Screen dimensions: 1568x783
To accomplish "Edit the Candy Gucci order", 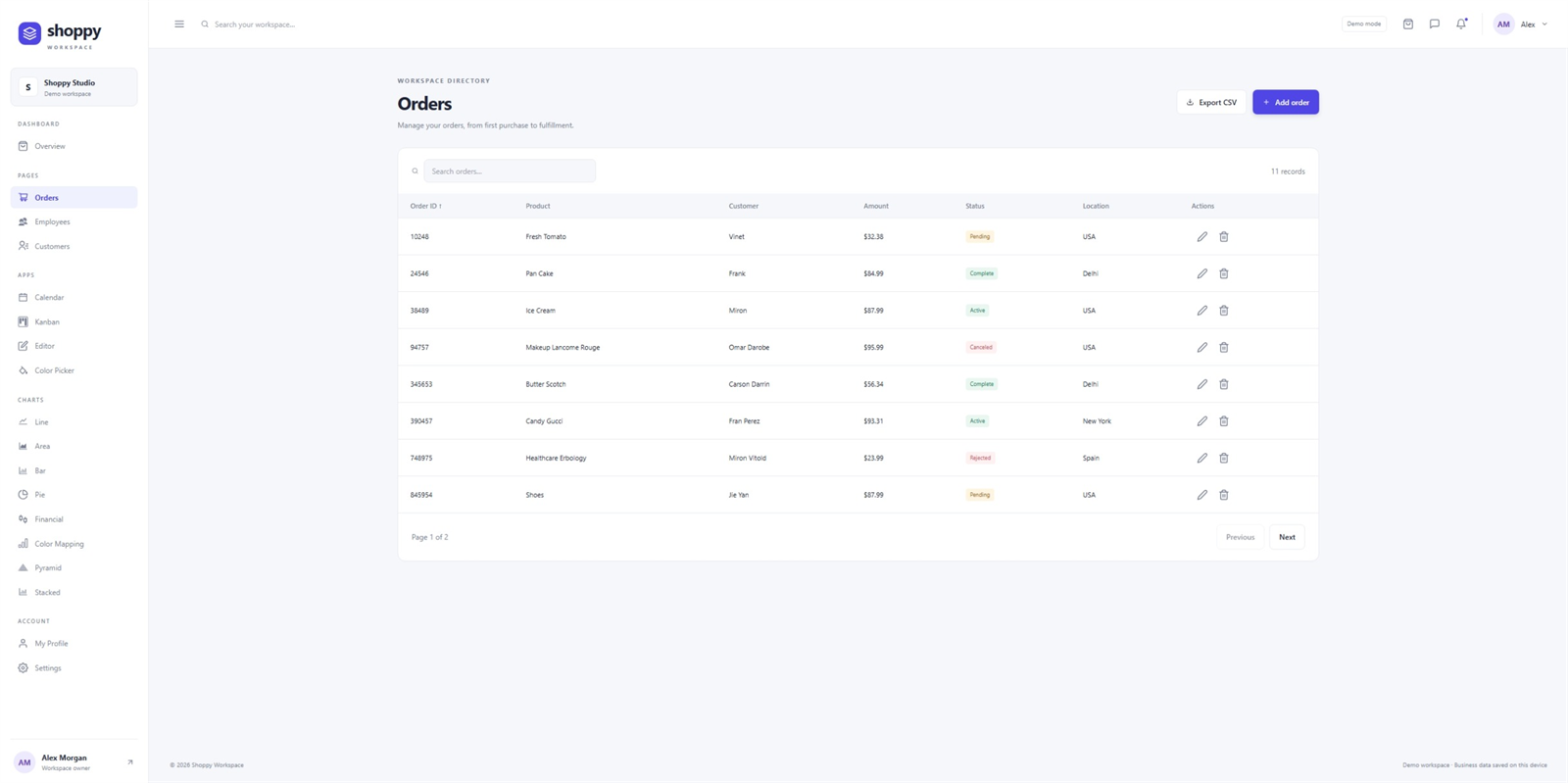I will coord(1202,421).
